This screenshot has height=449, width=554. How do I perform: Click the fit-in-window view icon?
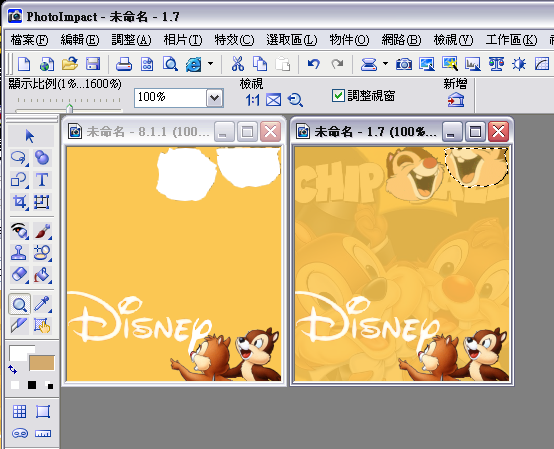point(273,101)
